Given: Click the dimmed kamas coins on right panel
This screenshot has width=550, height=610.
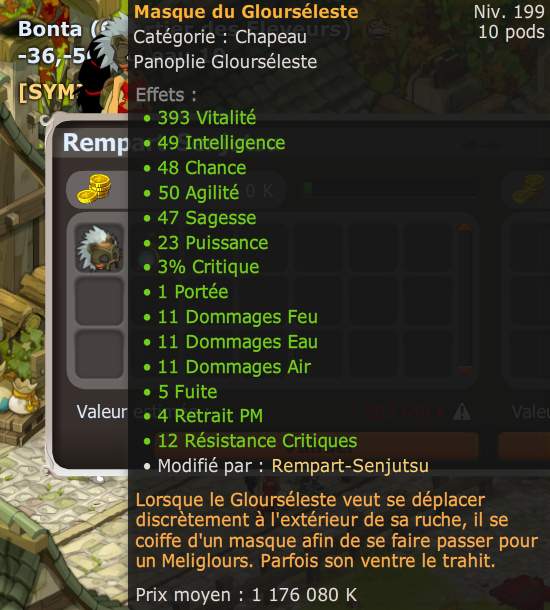Looking at the screenshot, I should point(530,188).
